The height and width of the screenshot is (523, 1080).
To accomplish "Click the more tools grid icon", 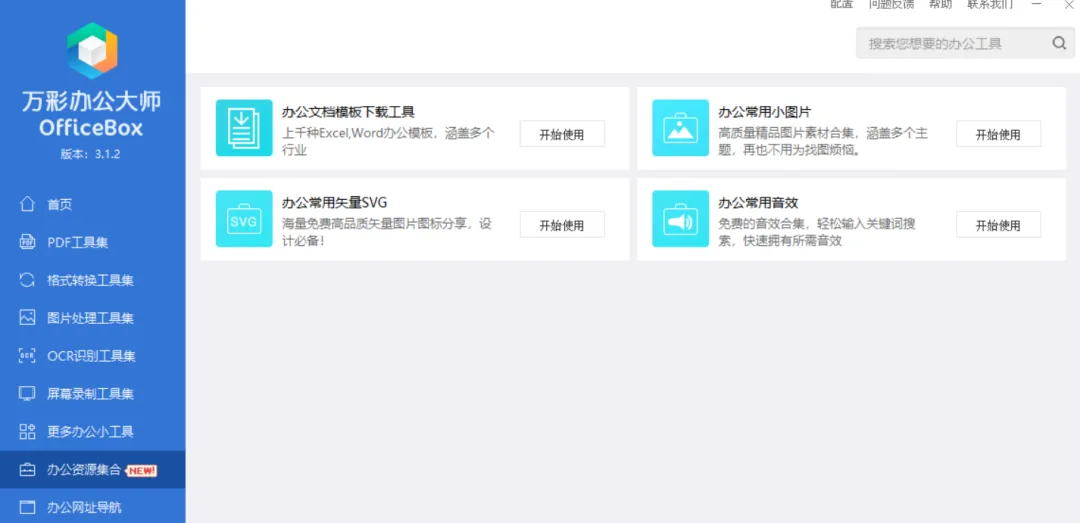I will pyautogui.click(x=27, y=431).
